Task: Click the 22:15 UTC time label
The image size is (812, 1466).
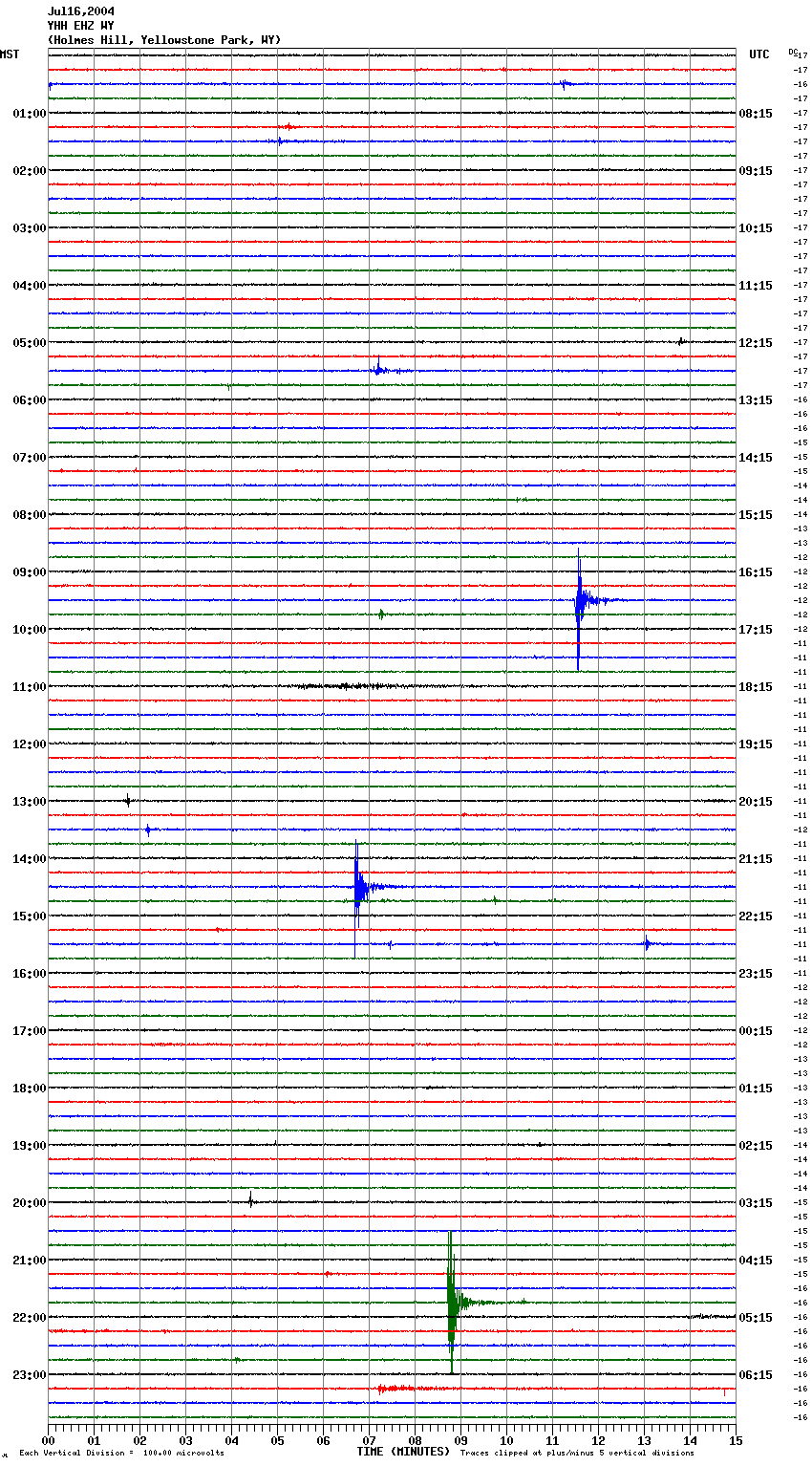Action: coord(756,916)
